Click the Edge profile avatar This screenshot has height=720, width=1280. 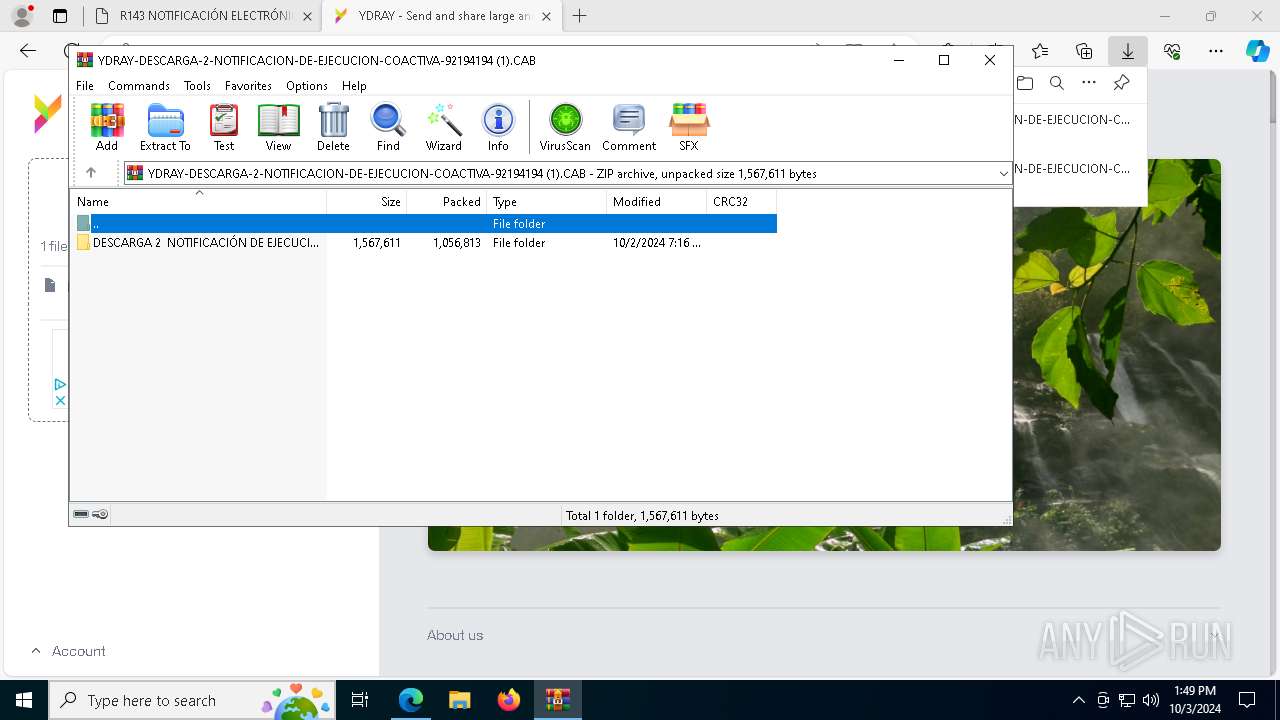tap(21, 16)
